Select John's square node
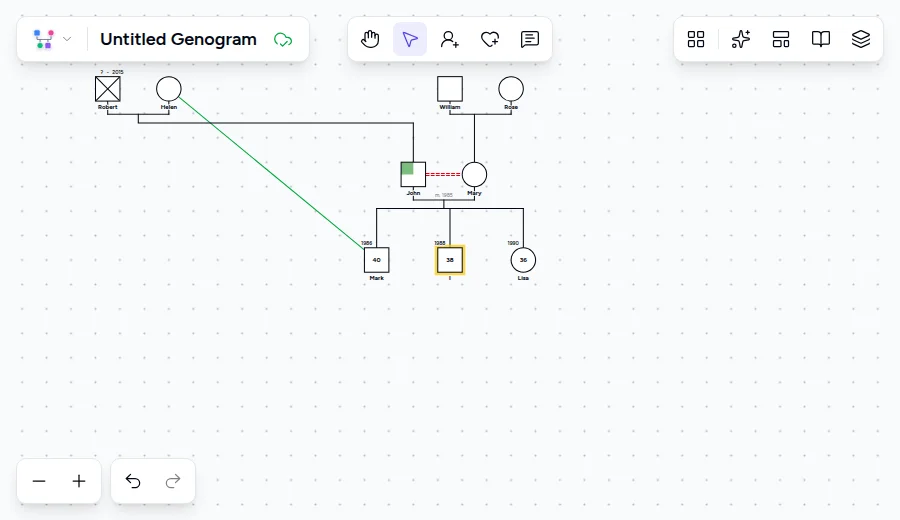Image resolution: width=900 pixels, height=520 pixels. coord(413,174)
